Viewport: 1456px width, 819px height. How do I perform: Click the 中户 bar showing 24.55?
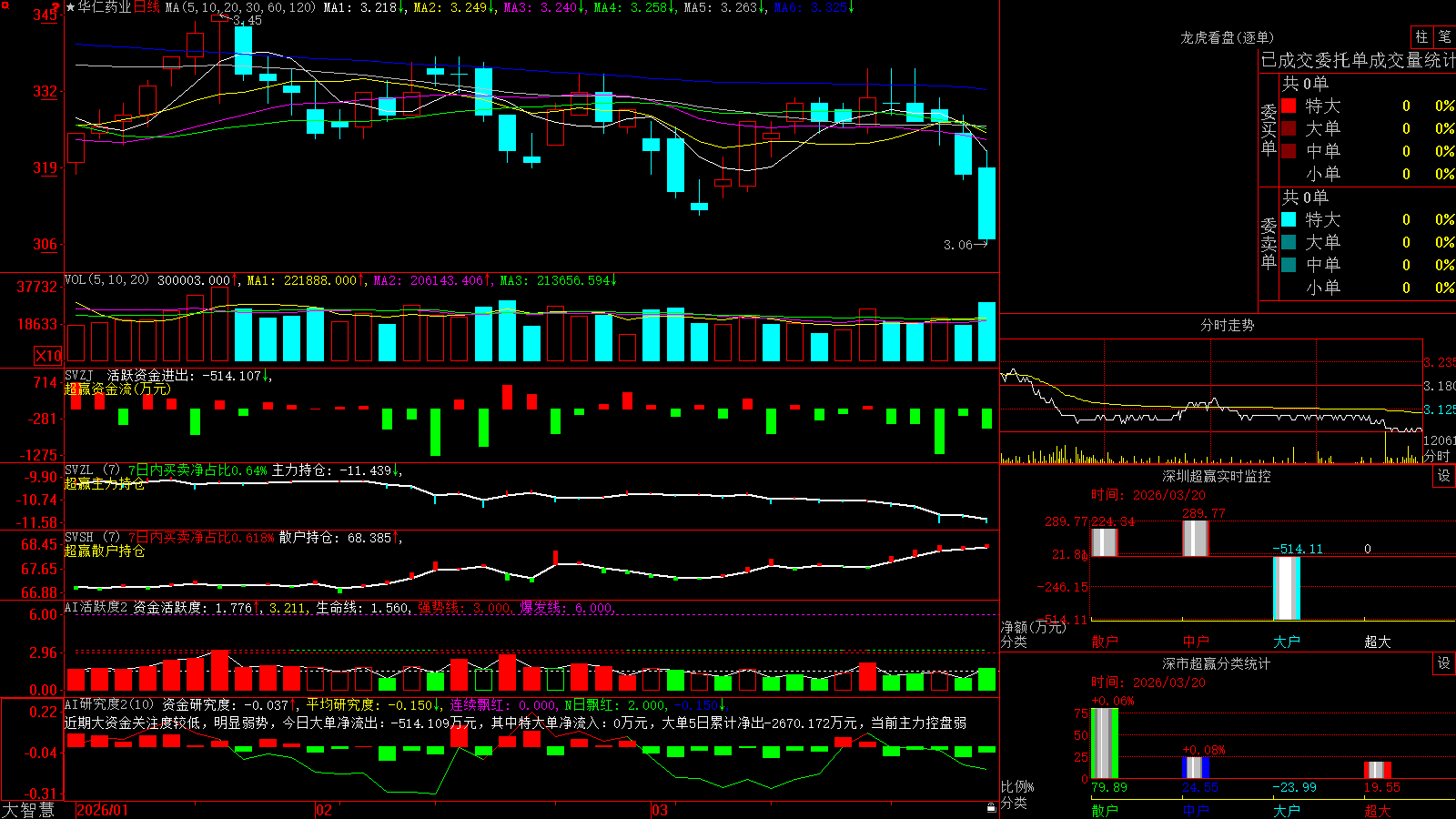pos(1195,768)
